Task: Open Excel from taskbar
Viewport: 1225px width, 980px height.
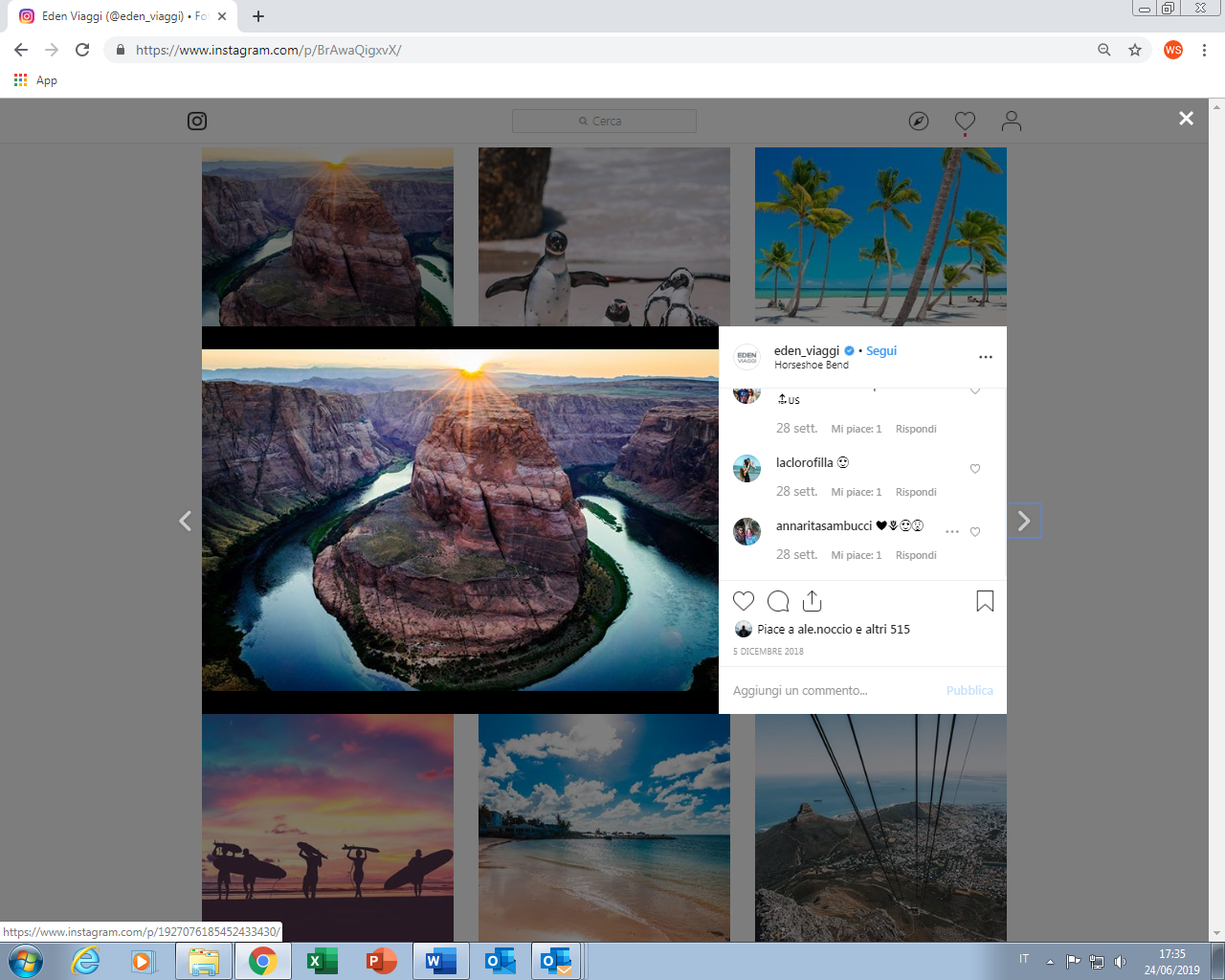Action: click(x=323, y=961)
